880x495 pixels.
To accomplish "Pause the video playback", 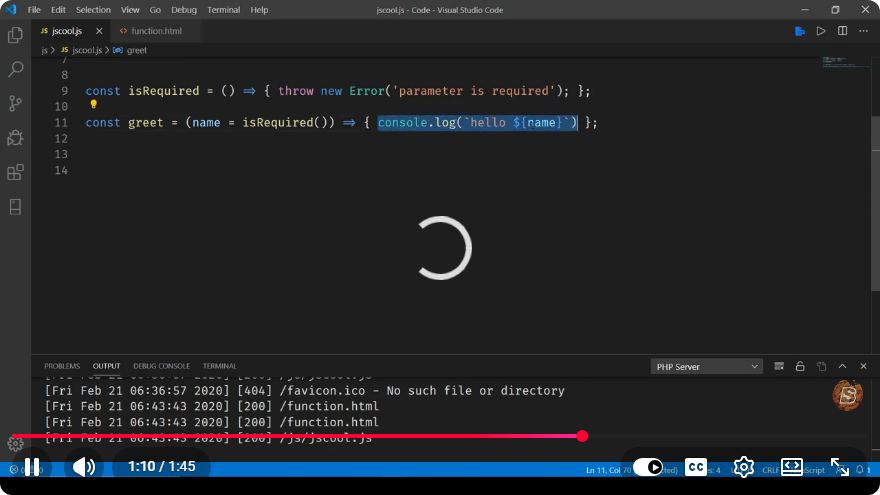I will click(x=32, y=467).
